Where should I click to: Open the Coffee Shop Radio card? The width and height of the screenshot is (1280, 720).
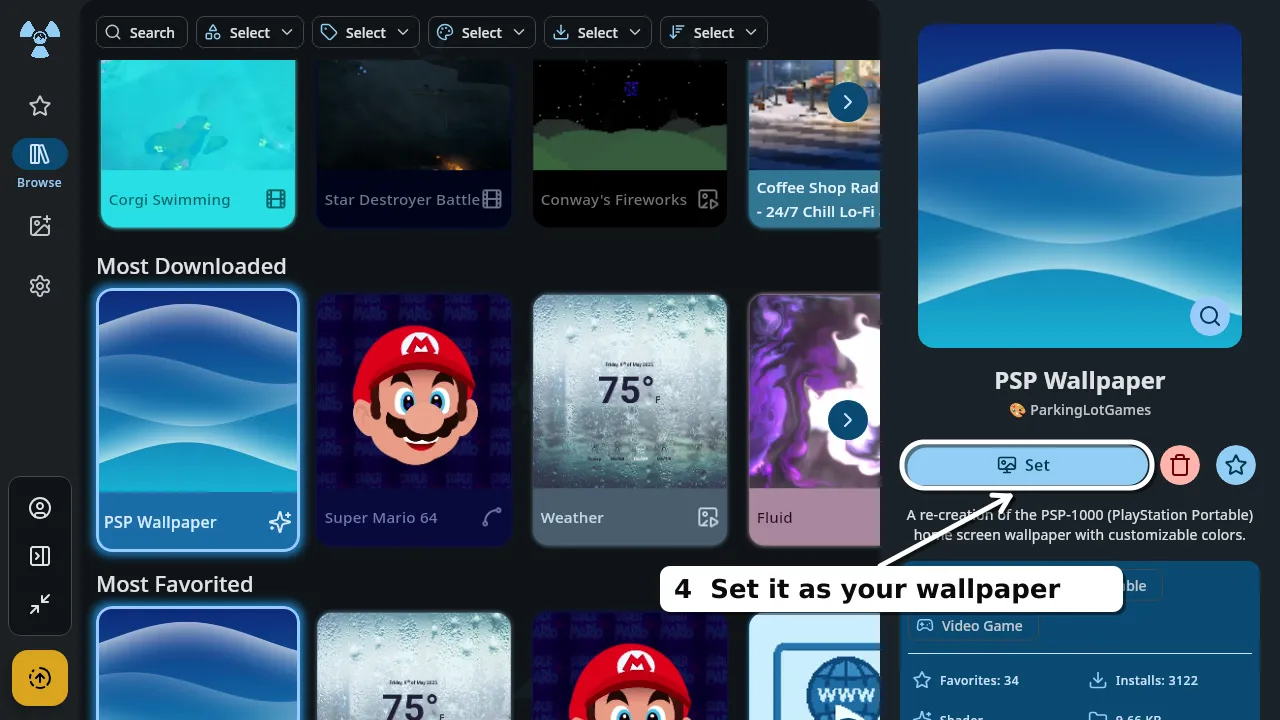(814, 143)
